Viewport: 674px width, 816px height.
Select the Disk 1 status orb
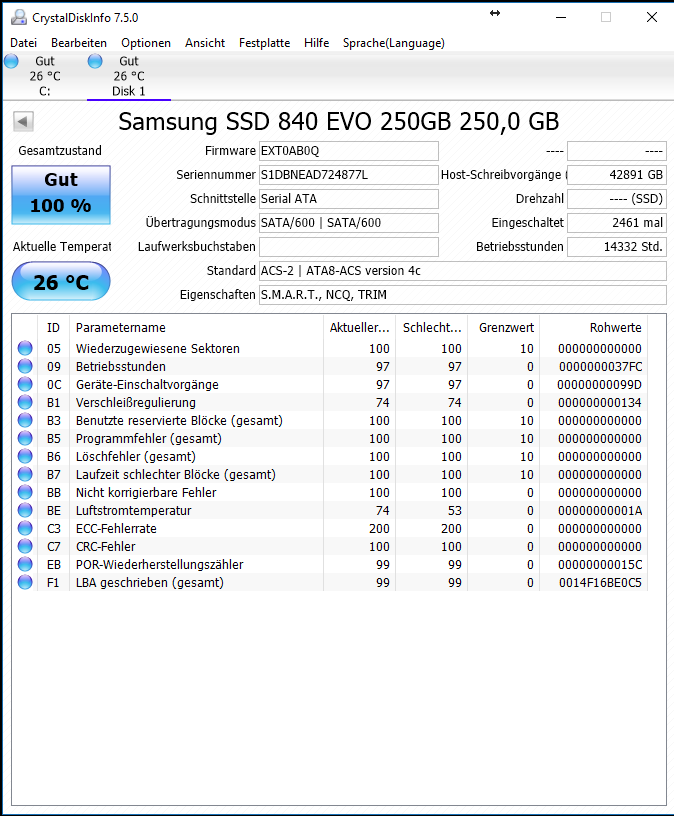click(x=95, y=61)
